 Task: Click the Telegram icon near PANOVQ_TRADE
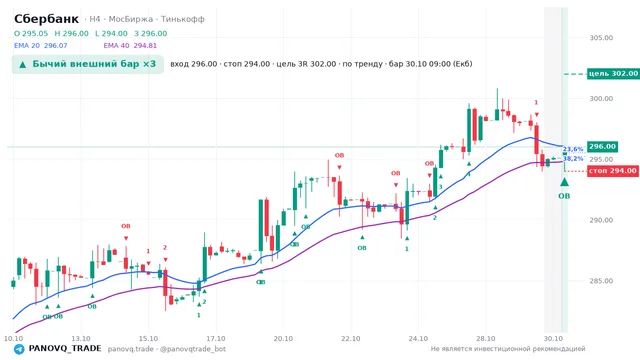19,349
